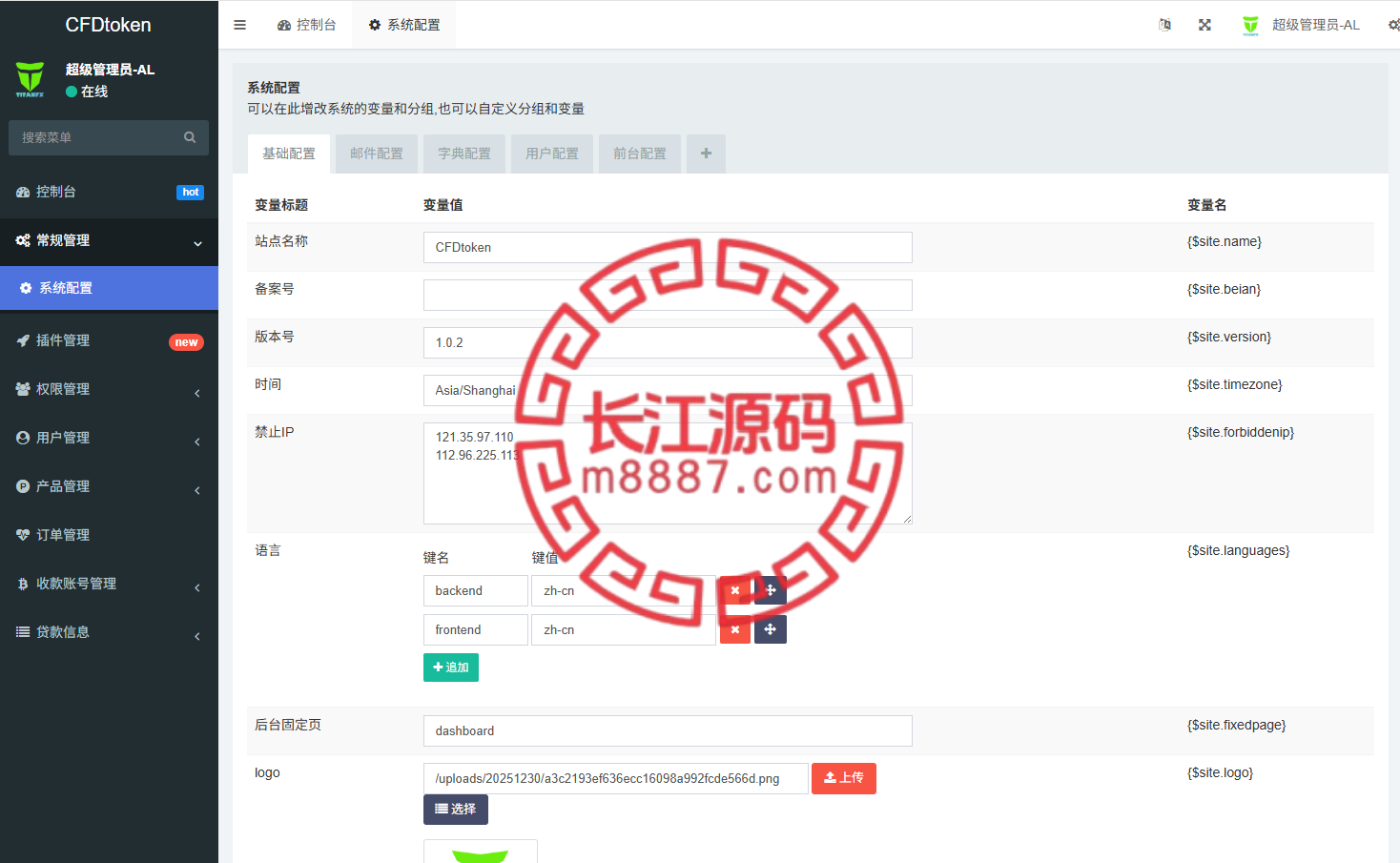Click the search magnifier icon in sidebar

click(190, 137)
